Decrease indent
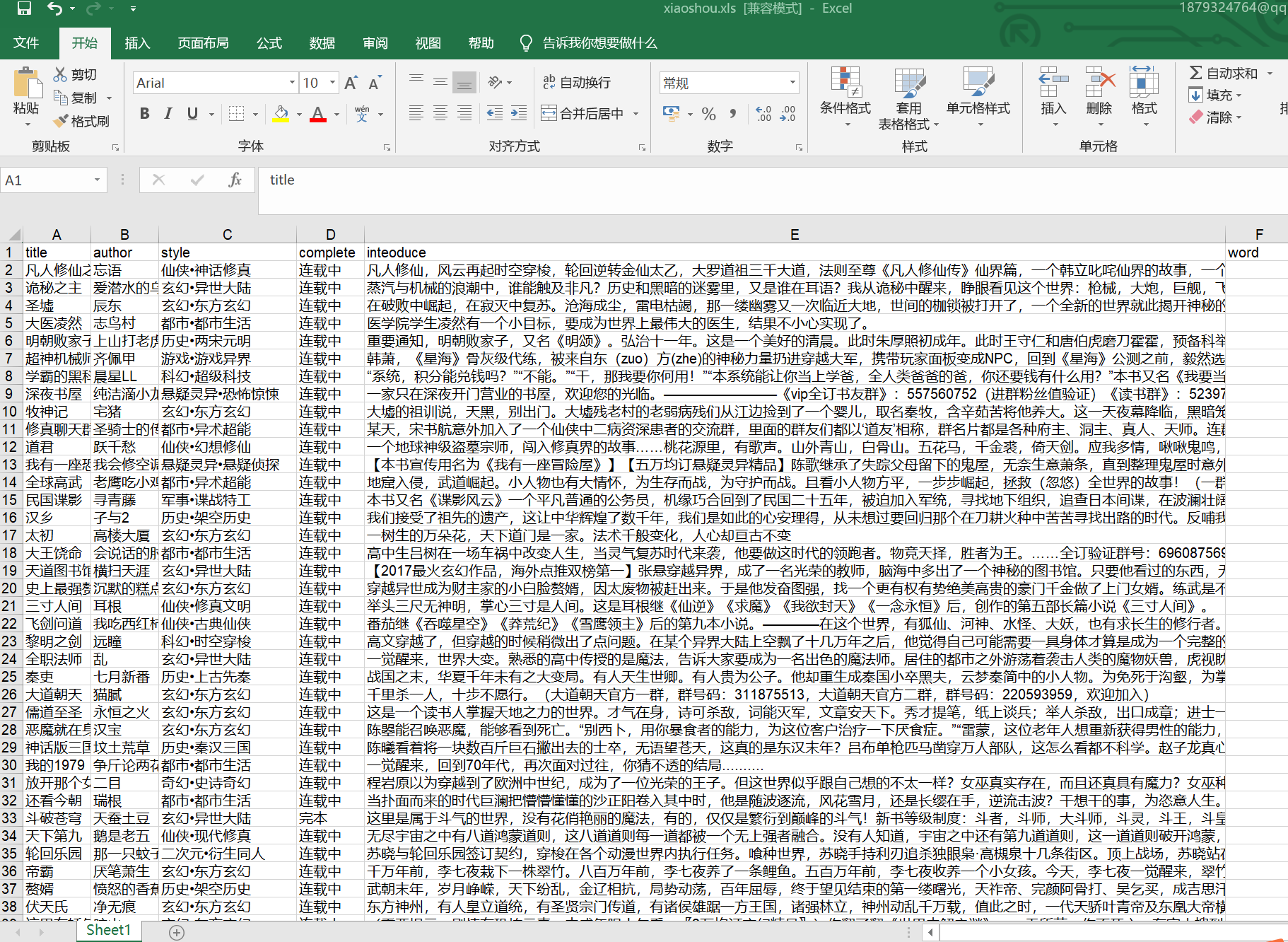This screenshot has width=1288, height=942. tap(495, 113)
